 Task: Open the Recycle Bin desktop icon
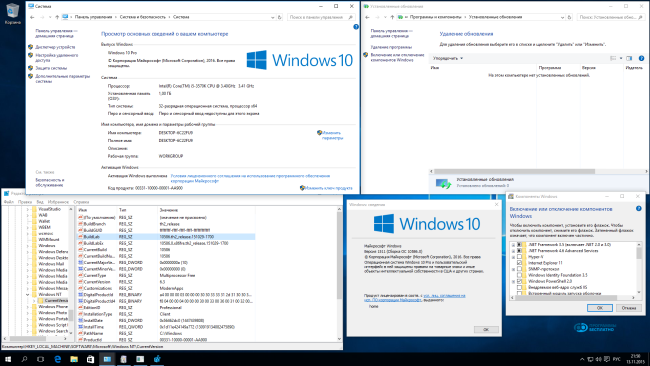(x=12, y=13)
